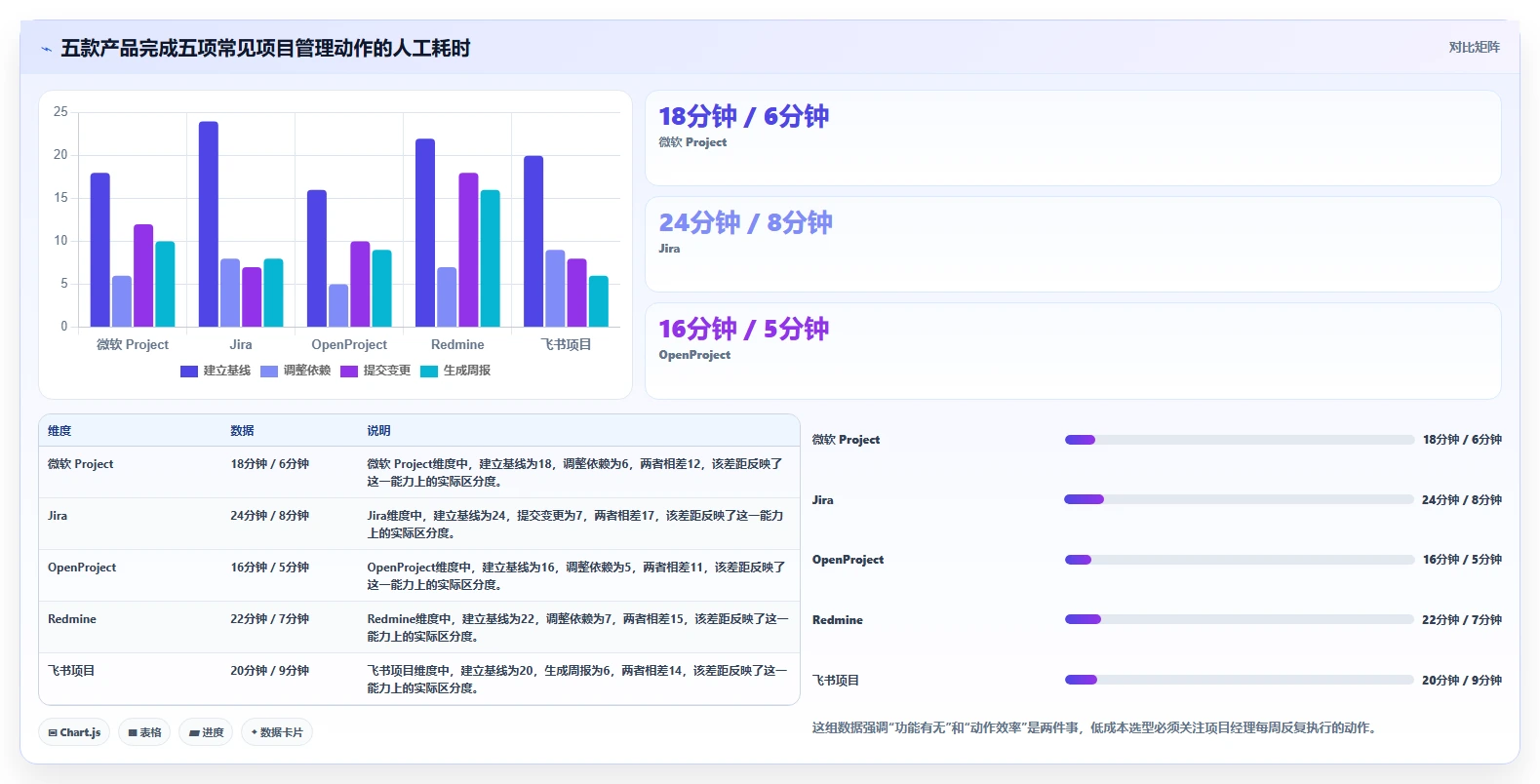Click the OpenProject 调整依赖 bar at 5
1540x784 pixels.
pos(338,305)
